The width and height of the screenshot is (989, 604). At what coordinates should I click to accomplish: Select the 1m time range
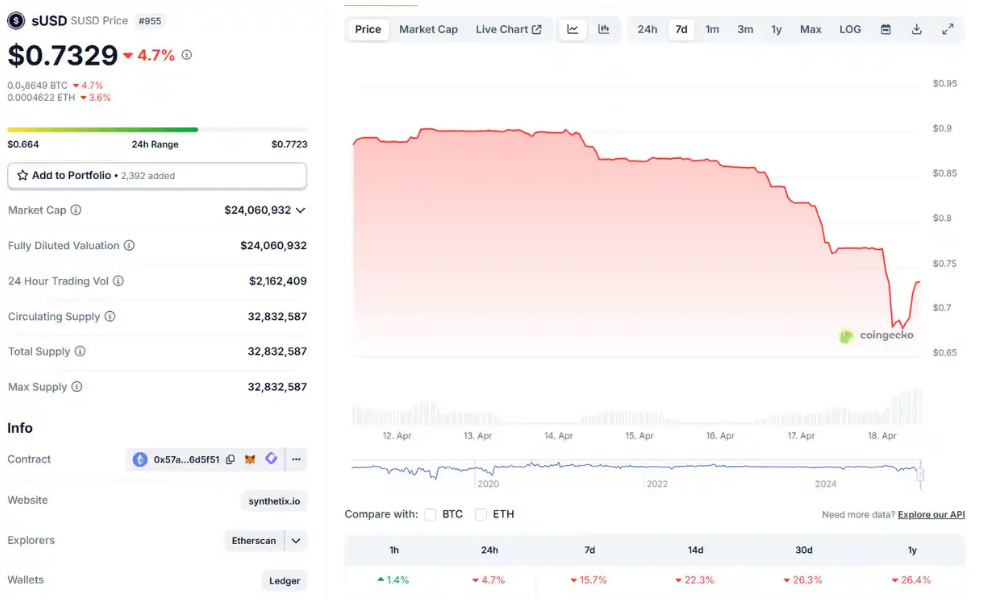pyautogui.click(x=712, y=29)
